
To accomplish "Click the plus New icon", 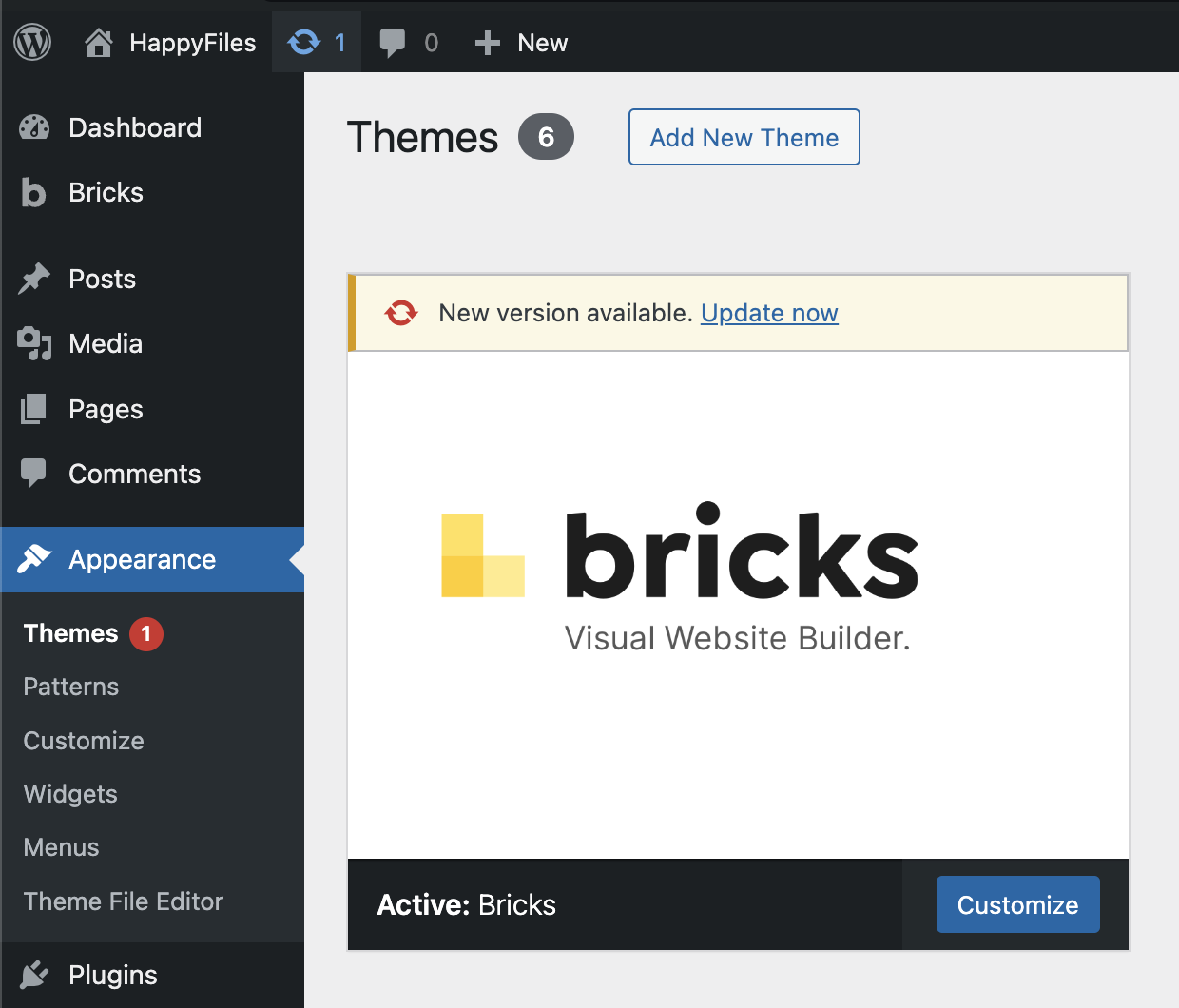I will (488, 43).
